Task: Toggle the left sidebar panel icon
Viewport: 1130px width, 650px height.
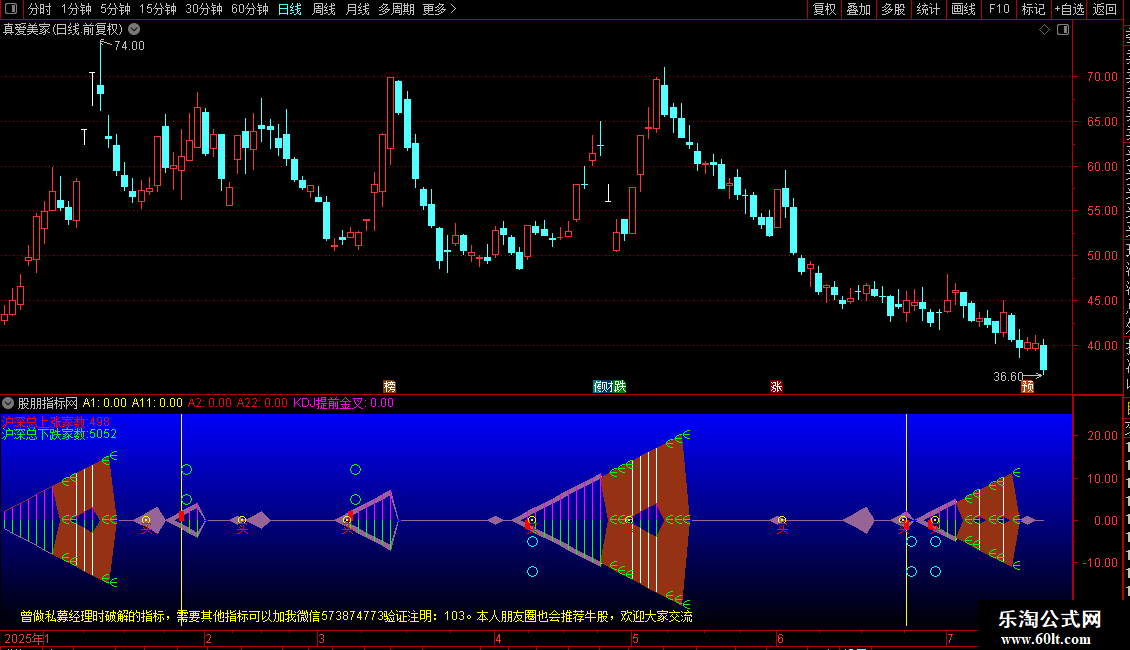Action: click(11, 9)
